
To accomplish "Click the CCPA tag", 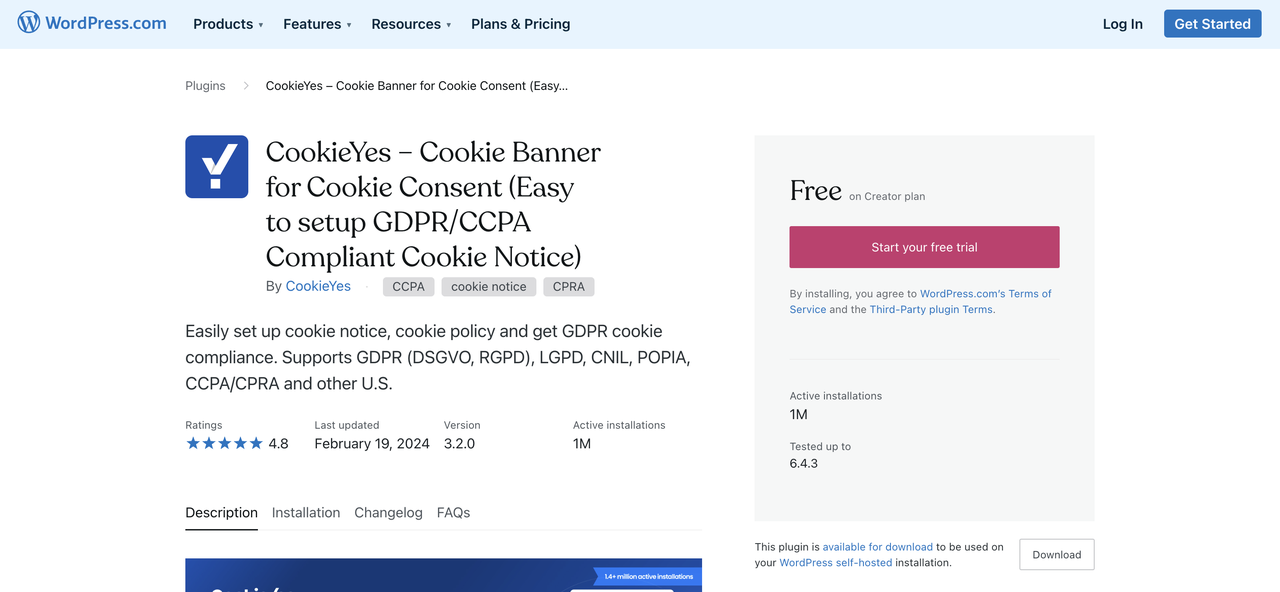I will click(408, 286).
